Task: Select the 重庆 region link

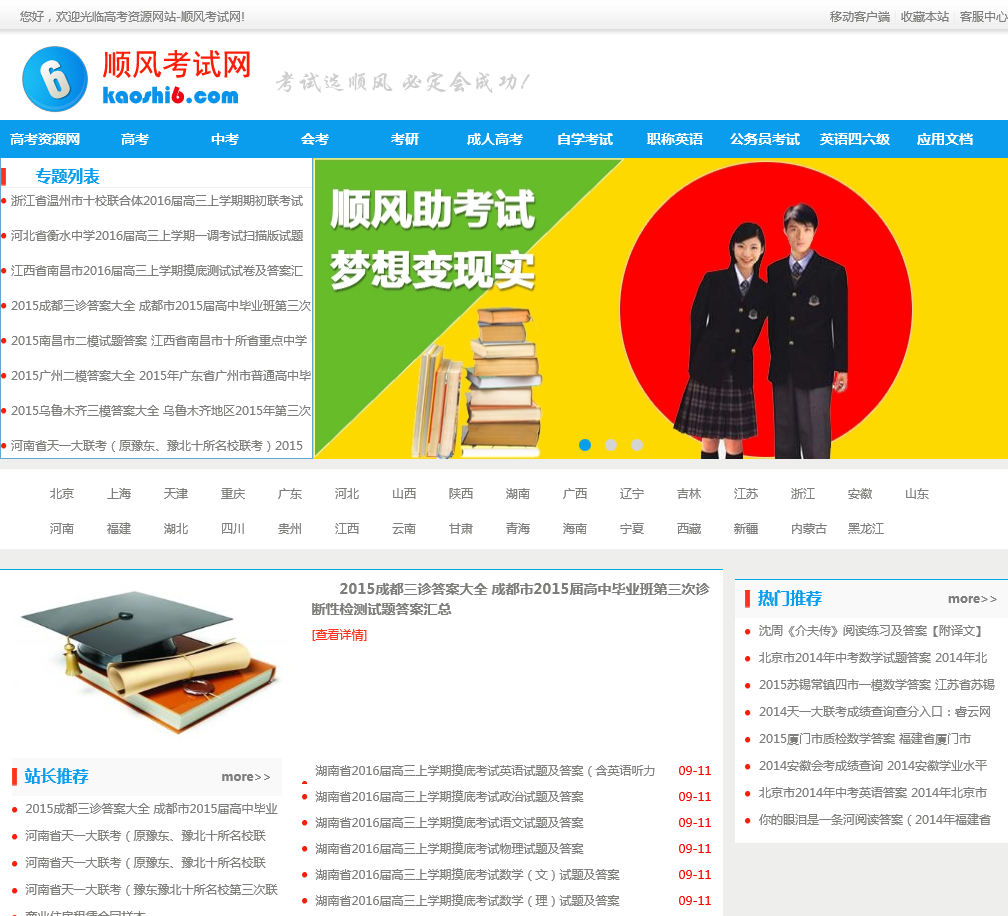Action: 233,494
